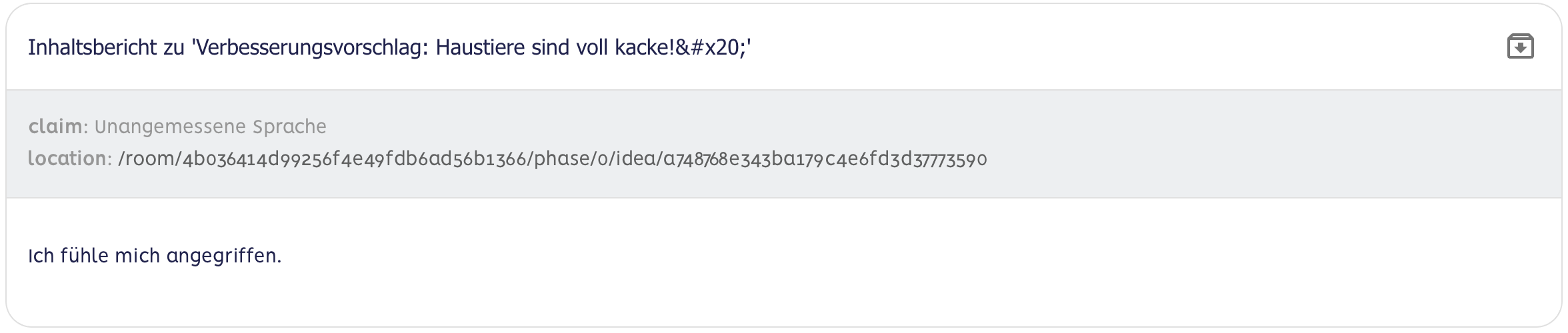Click the 'Unangemessene Sprache' claim value
Screen dimensions: 1568x333
210,127
